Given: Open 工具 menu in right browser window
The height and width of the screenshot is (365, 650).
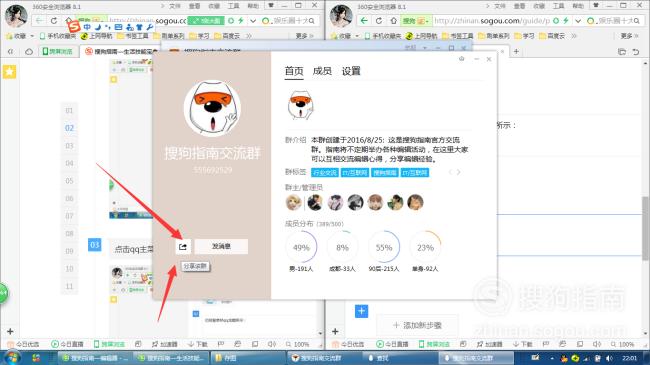Looking at the screenshot, I should (558, 6).
